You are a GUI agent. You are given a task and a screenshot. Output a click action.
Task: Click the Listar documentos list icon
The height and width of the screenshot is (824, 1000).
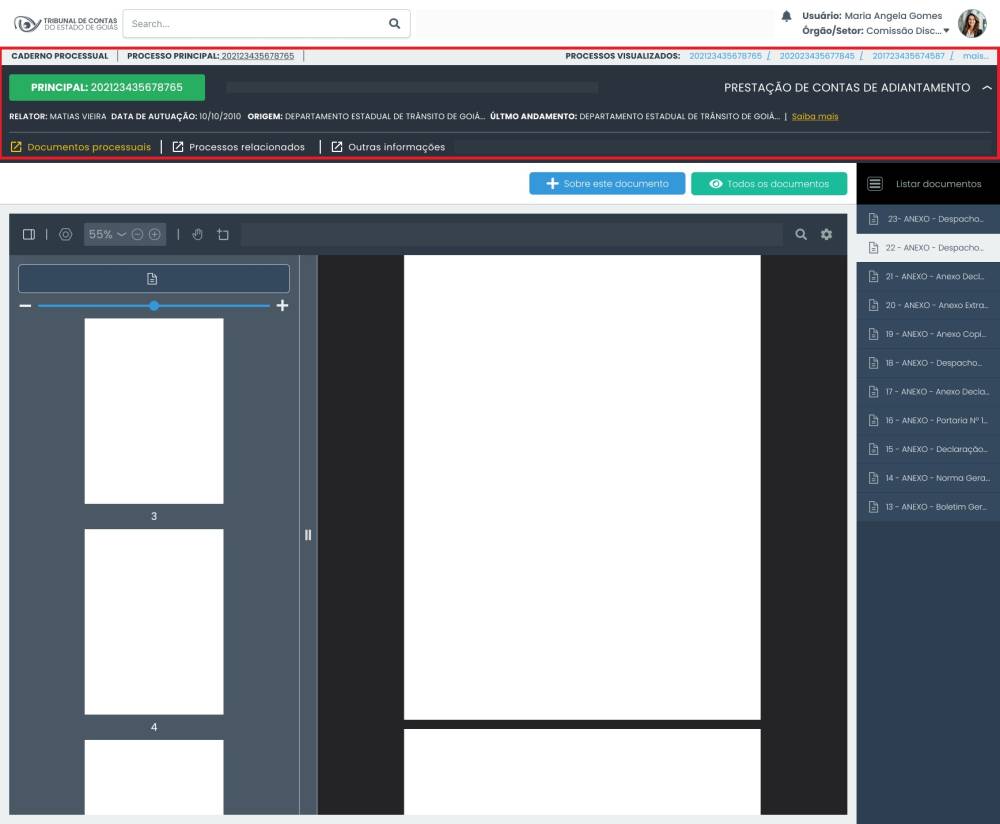click(x=875, y=184)
